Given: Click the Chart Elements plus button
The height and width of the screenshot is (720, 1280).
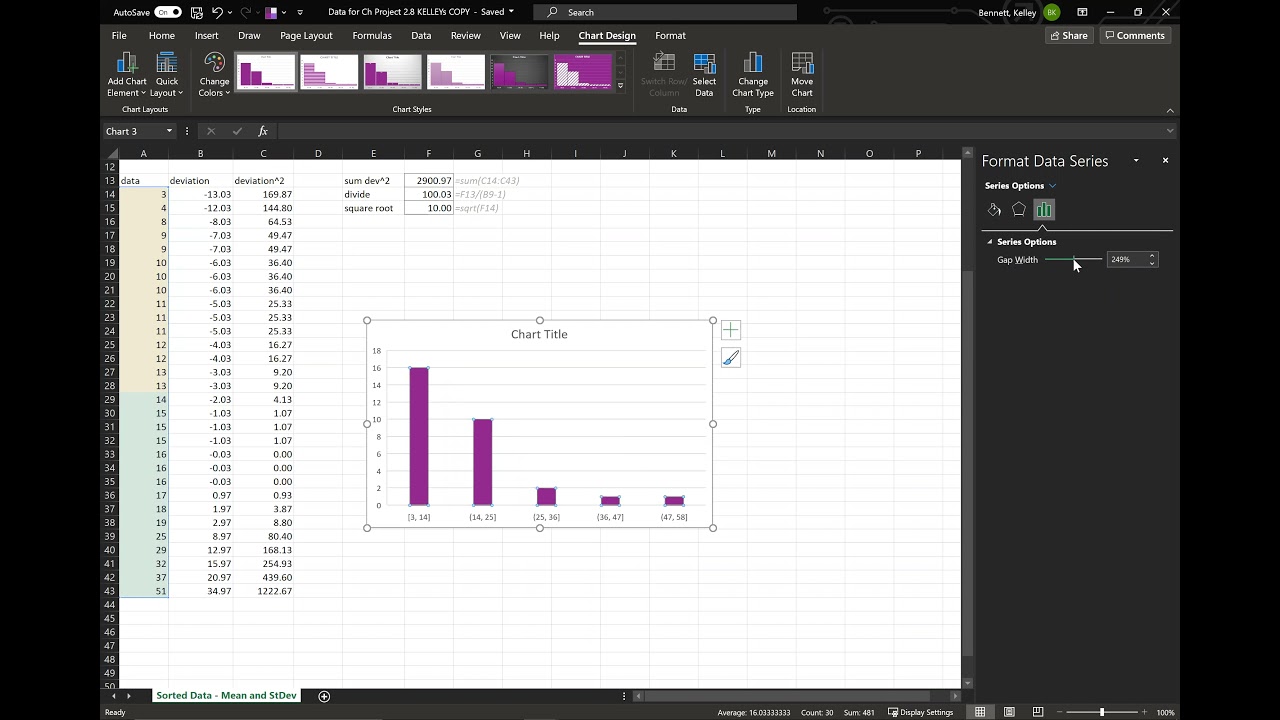Looking at the screenshot, I should click(x=730, y=330).
